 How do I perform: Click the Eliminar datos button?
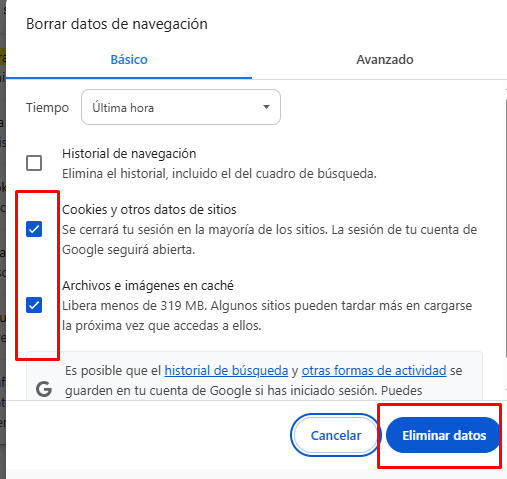[x=444, y=435]
